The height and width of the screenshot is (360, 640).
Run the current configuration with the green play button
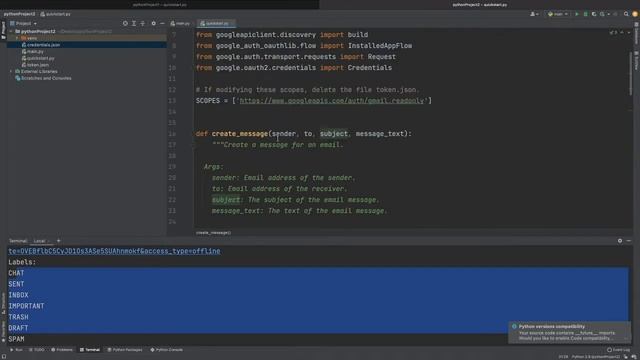point(577,14)
